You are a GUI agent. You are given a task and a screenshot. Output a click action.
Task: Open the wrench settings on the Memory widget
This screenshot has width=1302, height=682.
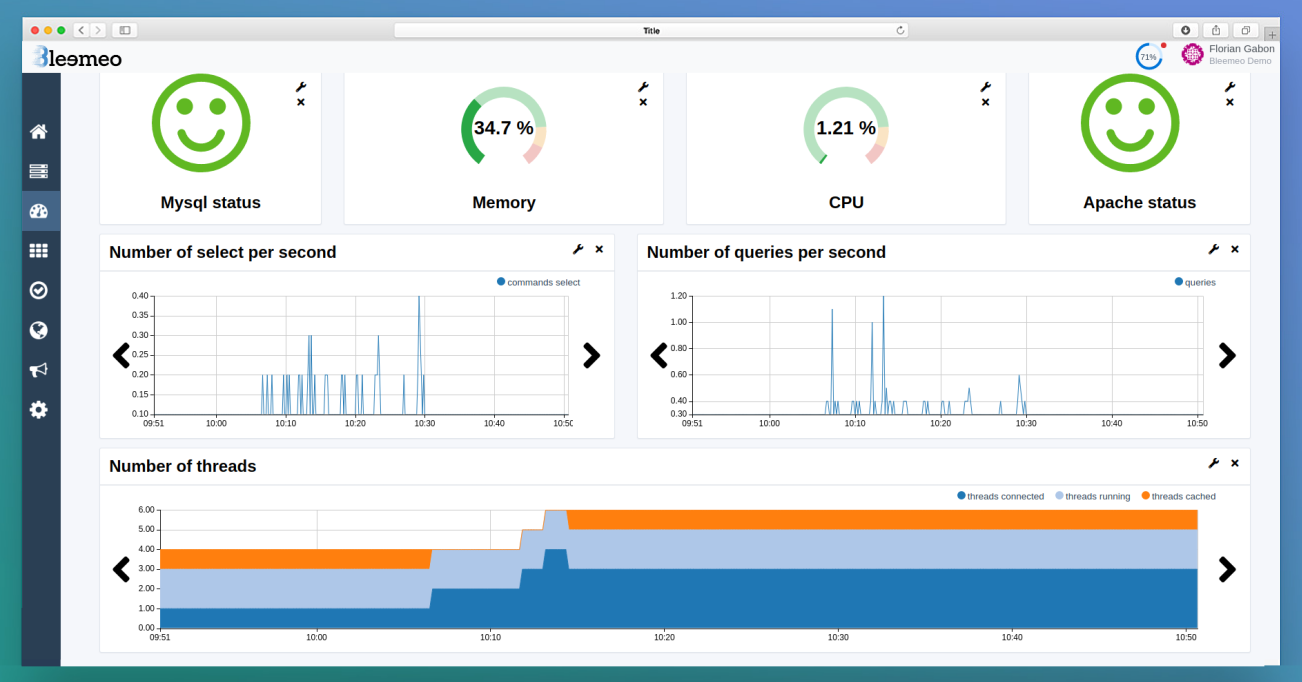(x=642, y=87)
